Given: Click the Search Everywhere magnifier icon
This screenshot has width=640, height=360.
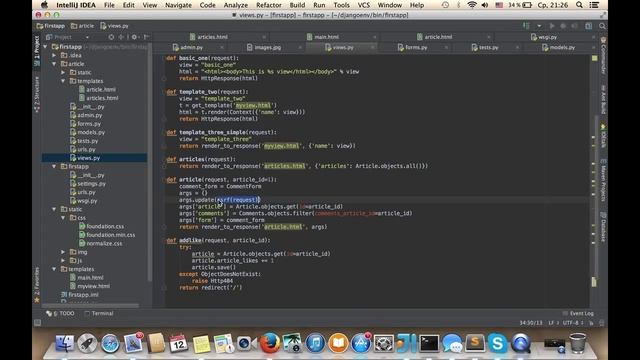Looking at the screenshot, I should 602,26.
